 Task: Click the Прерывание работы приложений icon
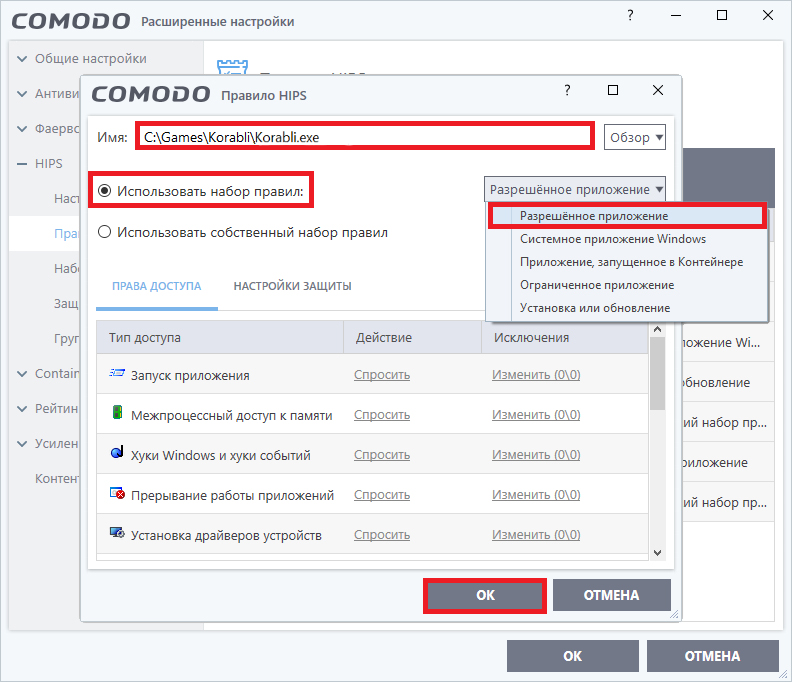(x=117, y=493)
